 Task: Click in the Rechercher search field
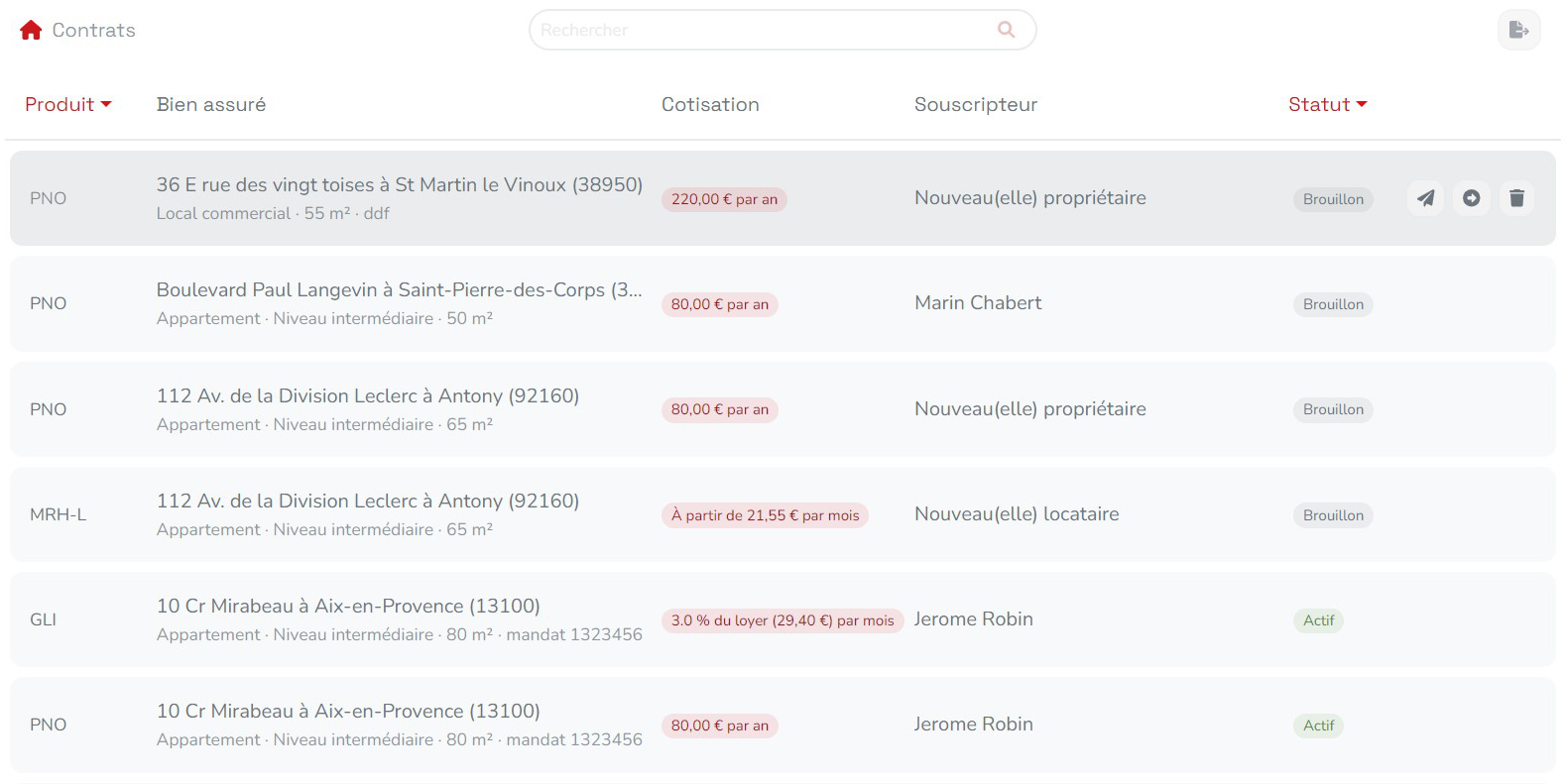point(764,30)
